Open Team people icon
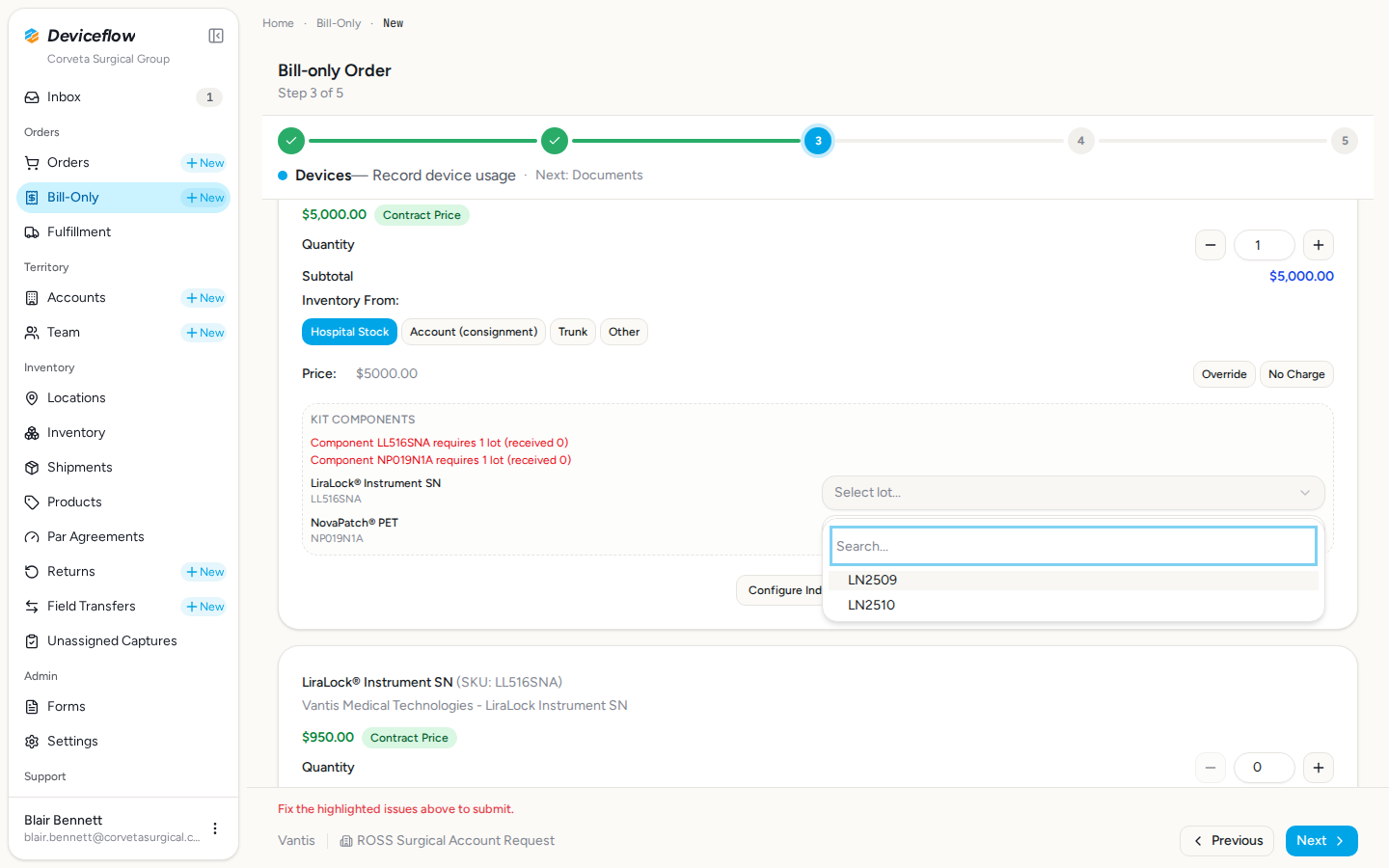The height and width of the screenshot is (868, 1389). pyautogui.click(x=32, y=333)
